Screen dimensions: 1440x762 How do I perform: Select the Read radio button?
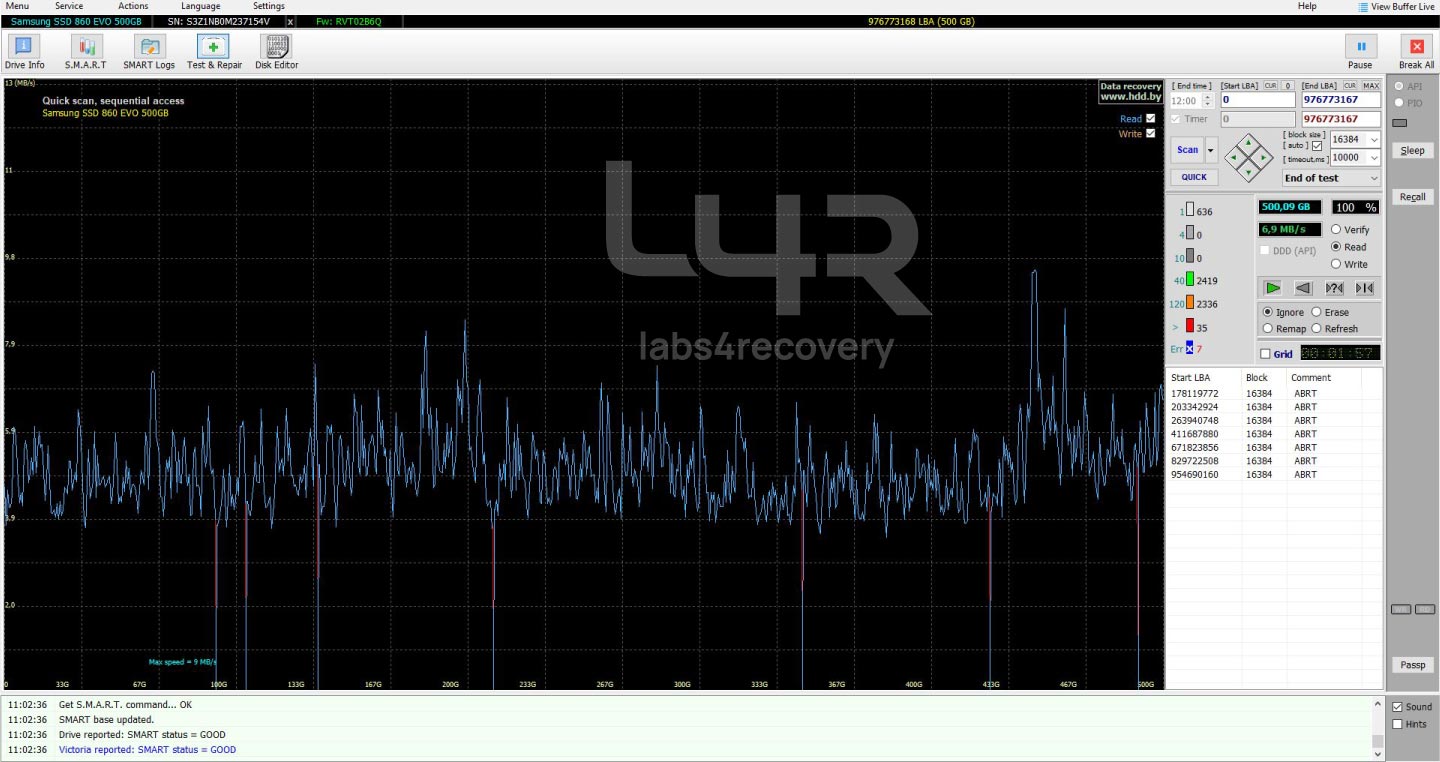pyautogui.click(x=1336, y=246)
